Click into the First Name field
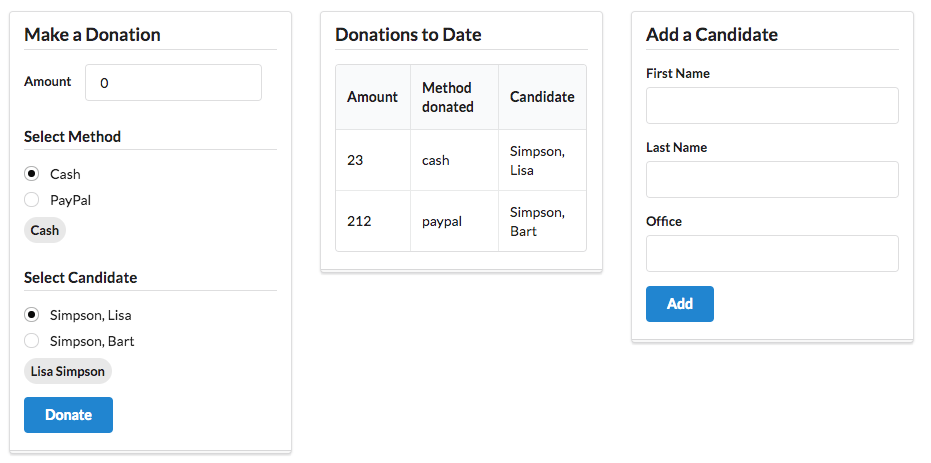Screen dimensions: 931x463 [x=772, y=106]
